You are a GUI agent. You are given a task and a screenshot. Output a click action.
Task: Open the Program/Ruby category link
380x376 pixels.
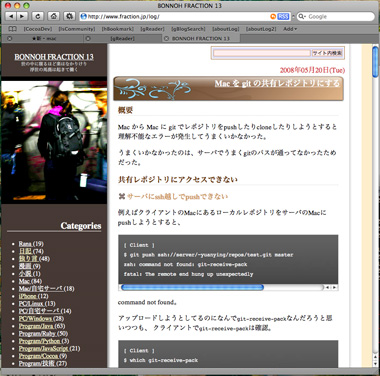[x=43, y=333]
